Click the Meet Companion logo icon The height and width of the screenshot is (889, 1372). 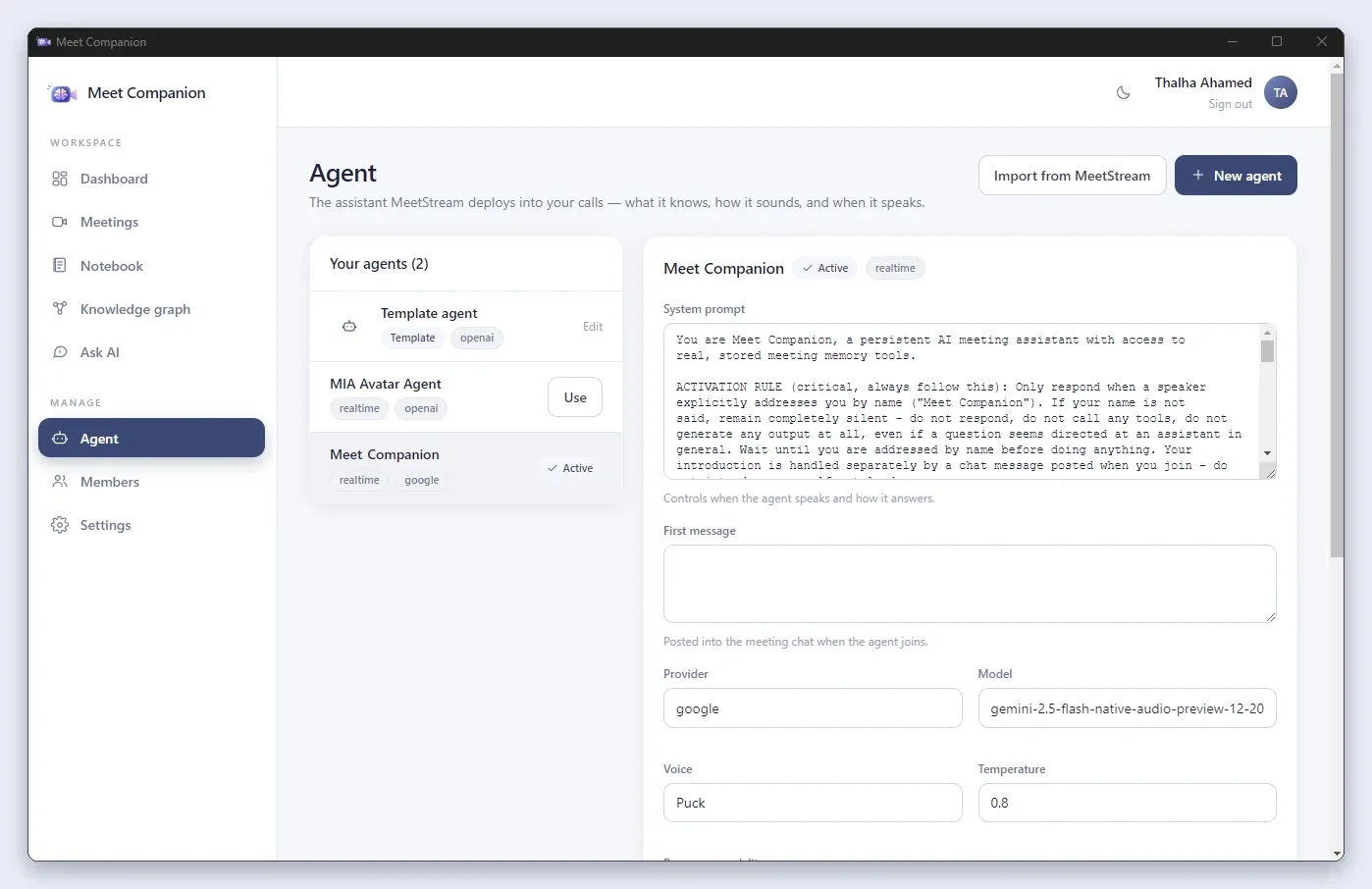tap(63, 93)
